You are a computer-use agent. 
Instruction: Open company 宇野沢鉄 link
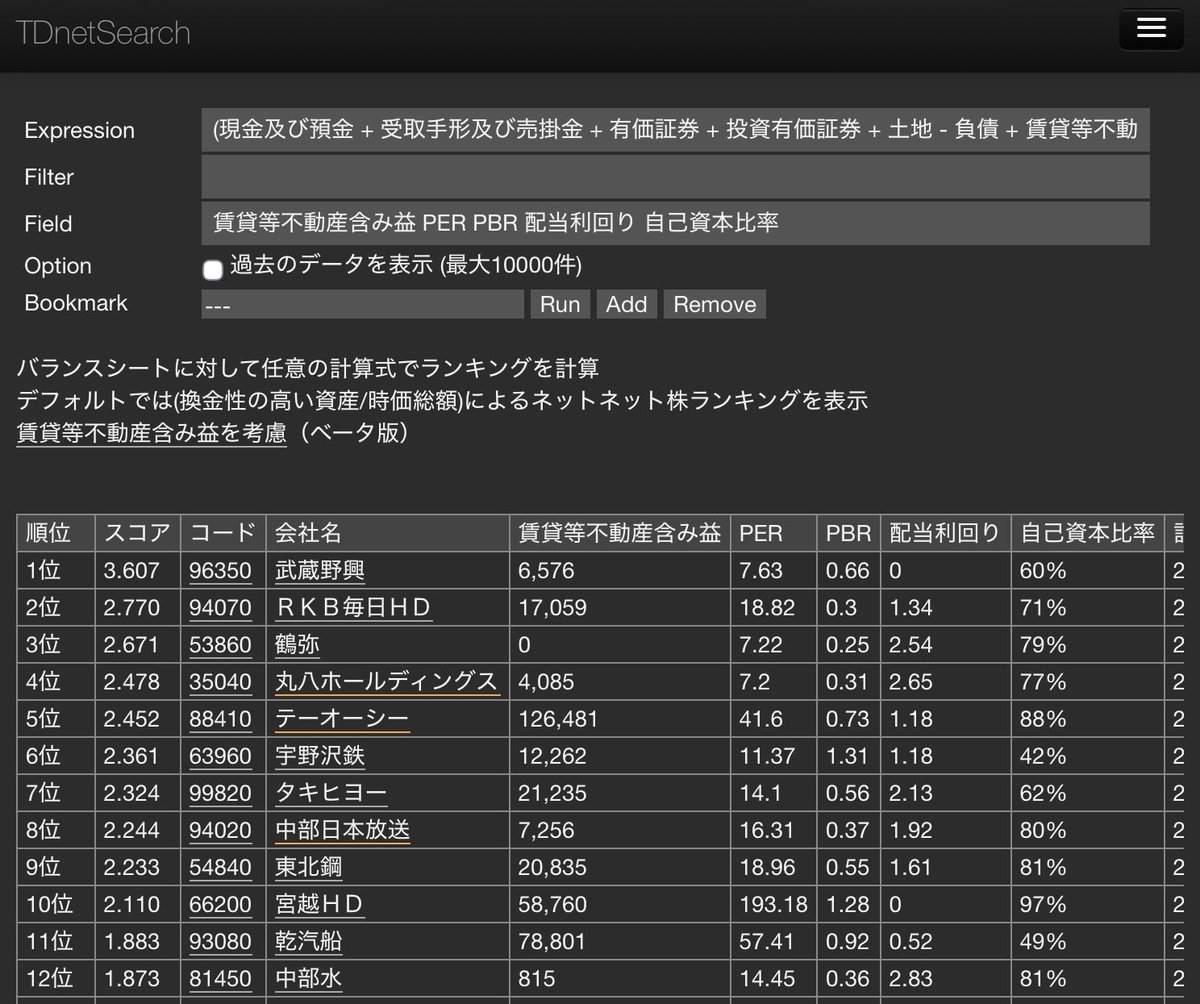(320, 756)
